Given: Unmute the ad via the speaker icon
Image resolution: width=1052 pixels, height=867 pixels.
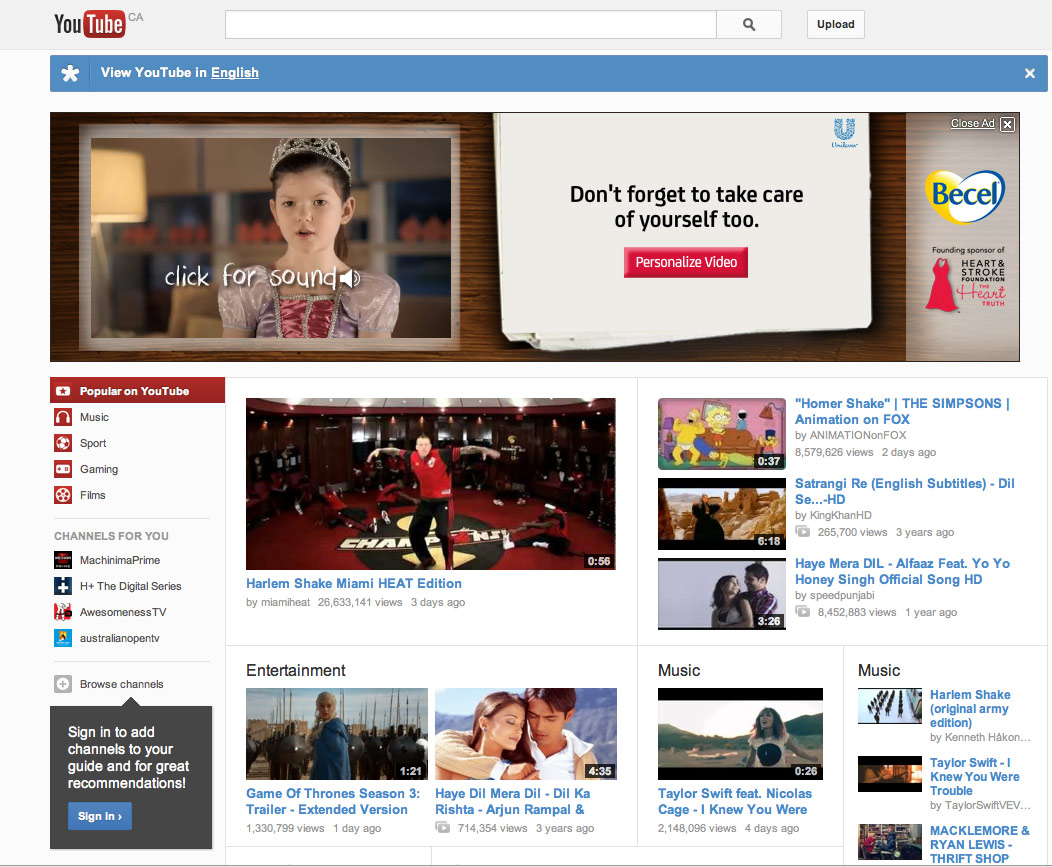Looking at the screenshot, I should [349, 277].
